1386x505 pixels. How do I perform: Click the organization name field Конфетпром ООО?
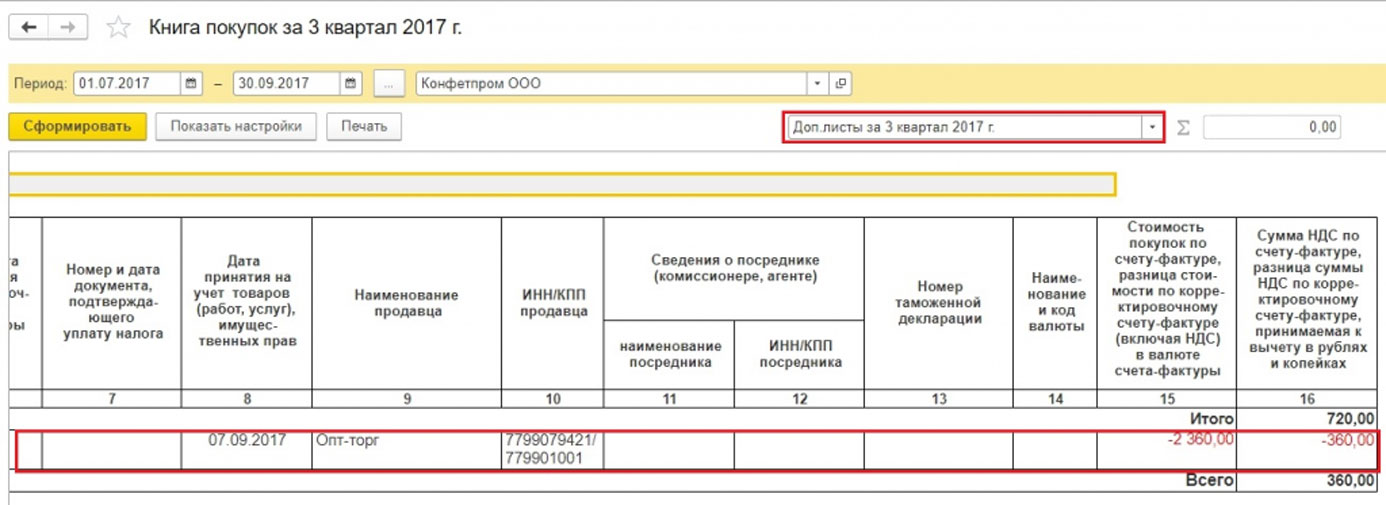[610, 84]
